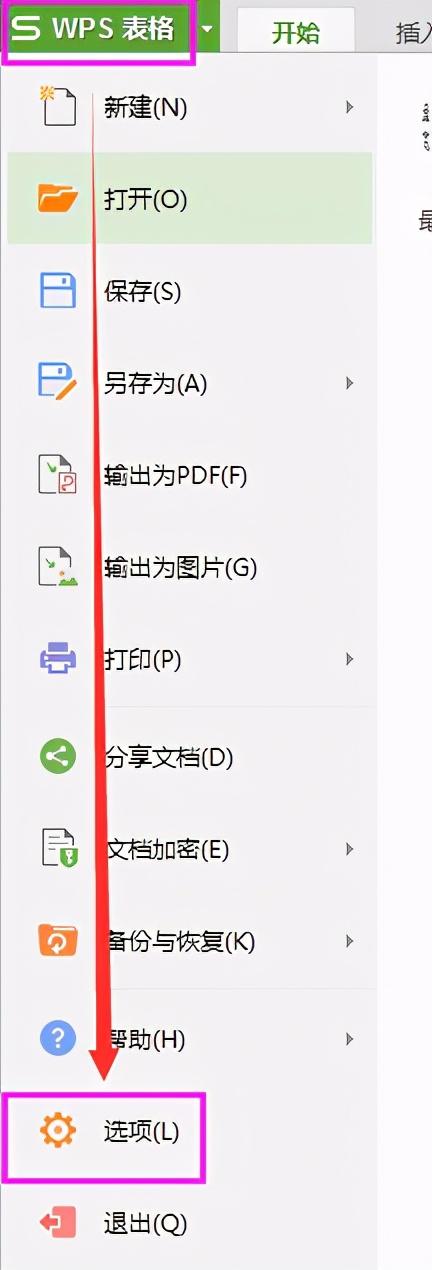
Task: Click the blue Help question mark icon
Action: (x=57, y=1038)
